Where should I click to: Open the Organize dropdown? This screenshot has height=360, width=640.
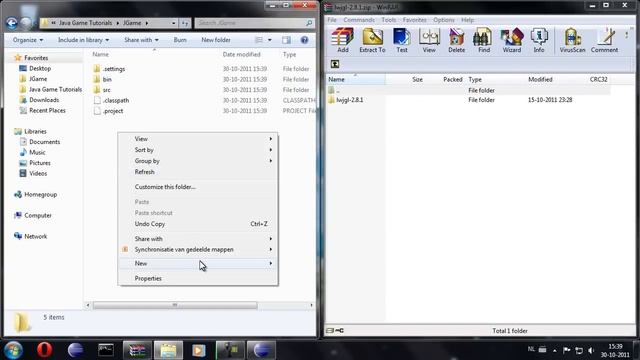click(x=28, y=40)
